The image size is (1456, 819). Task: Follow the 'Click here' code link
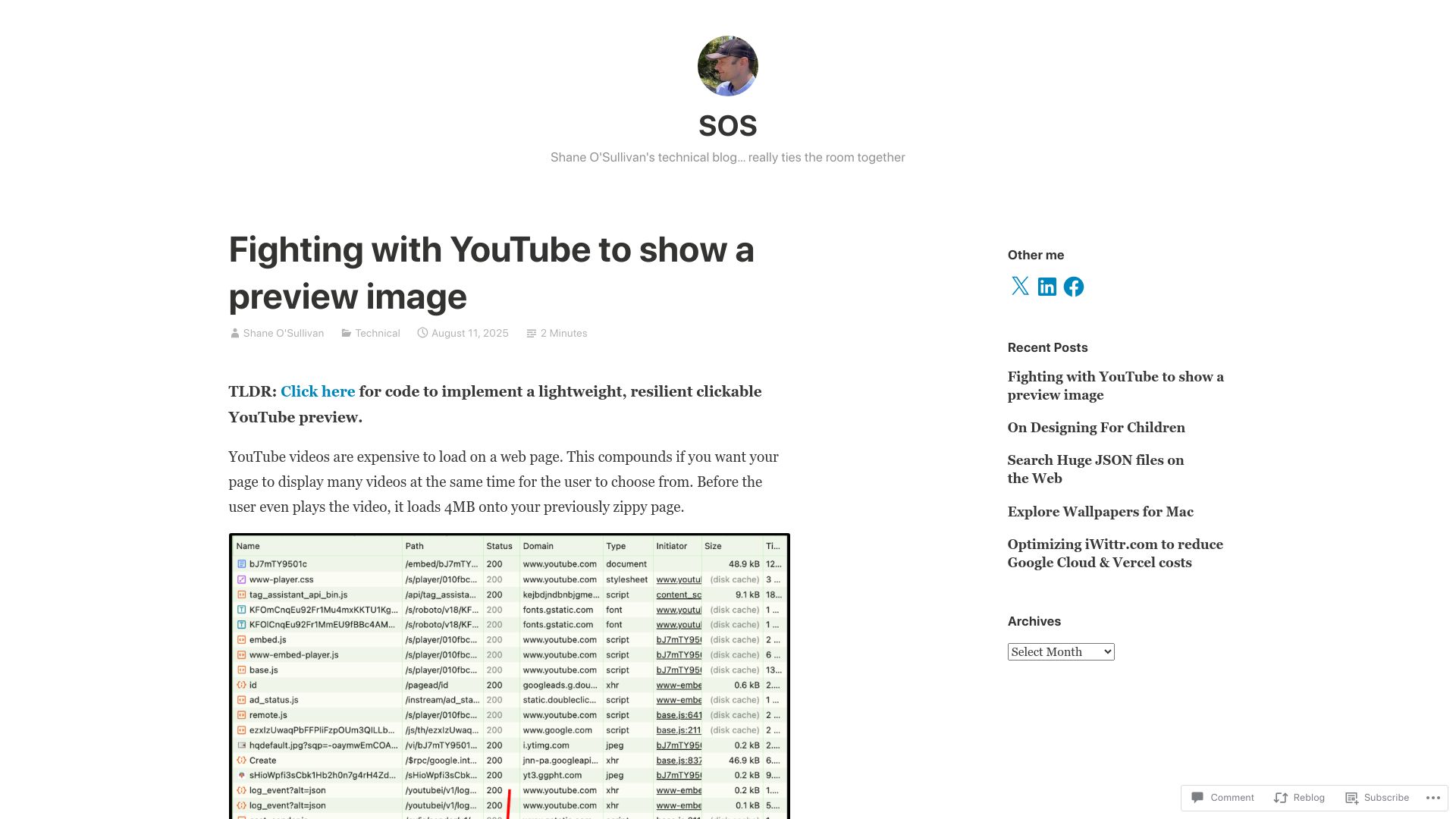click(x=318, y=391)
